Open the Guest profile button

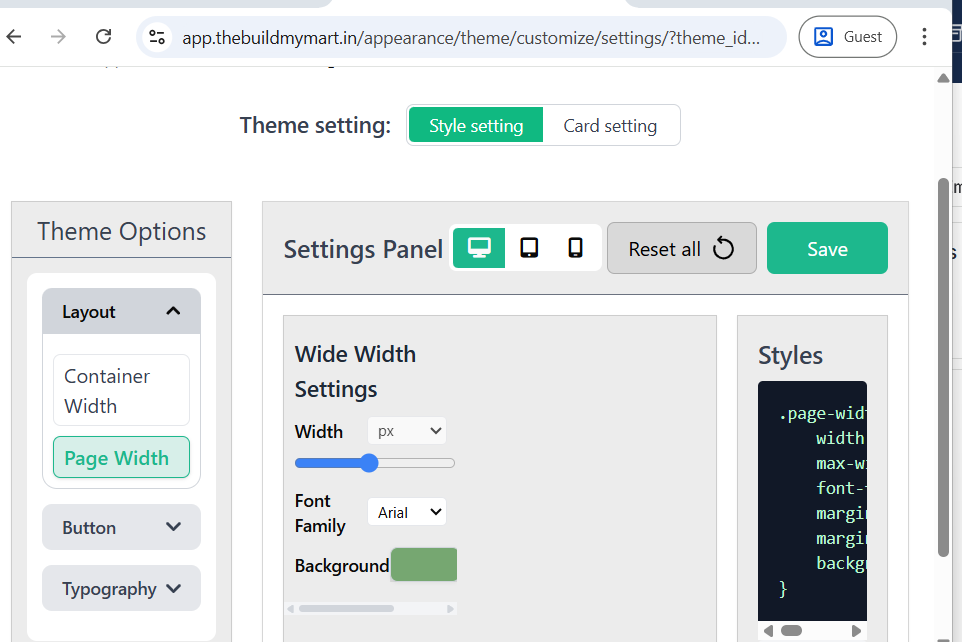click(847, 37)
